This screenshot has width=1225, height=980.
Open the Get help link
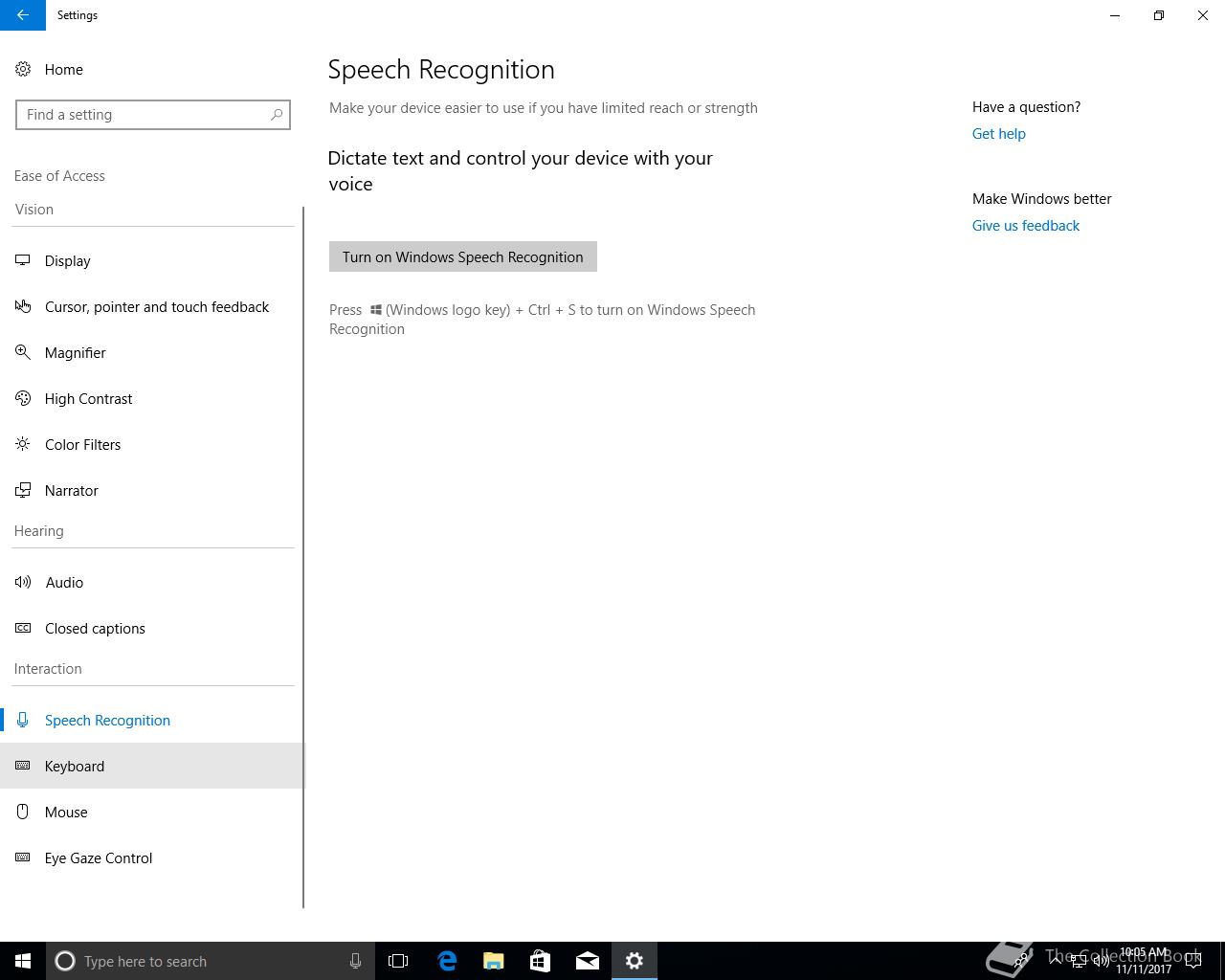998,134
